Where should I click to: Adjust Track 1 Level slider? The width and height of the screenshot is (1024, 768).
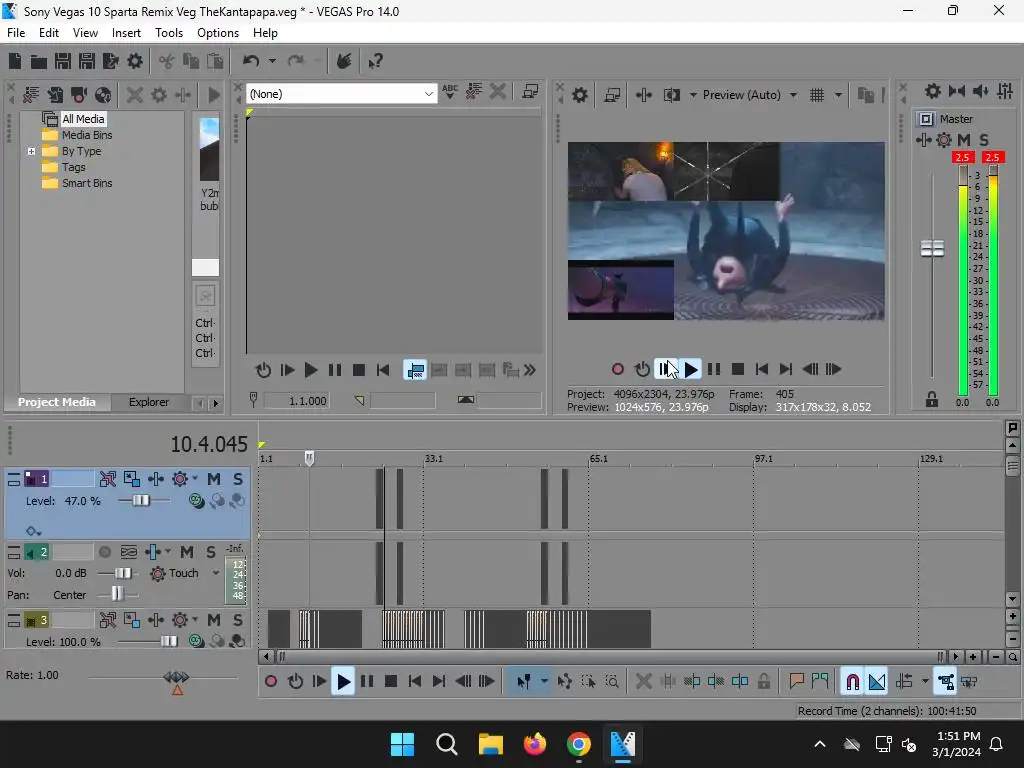[x=141, y=501]
